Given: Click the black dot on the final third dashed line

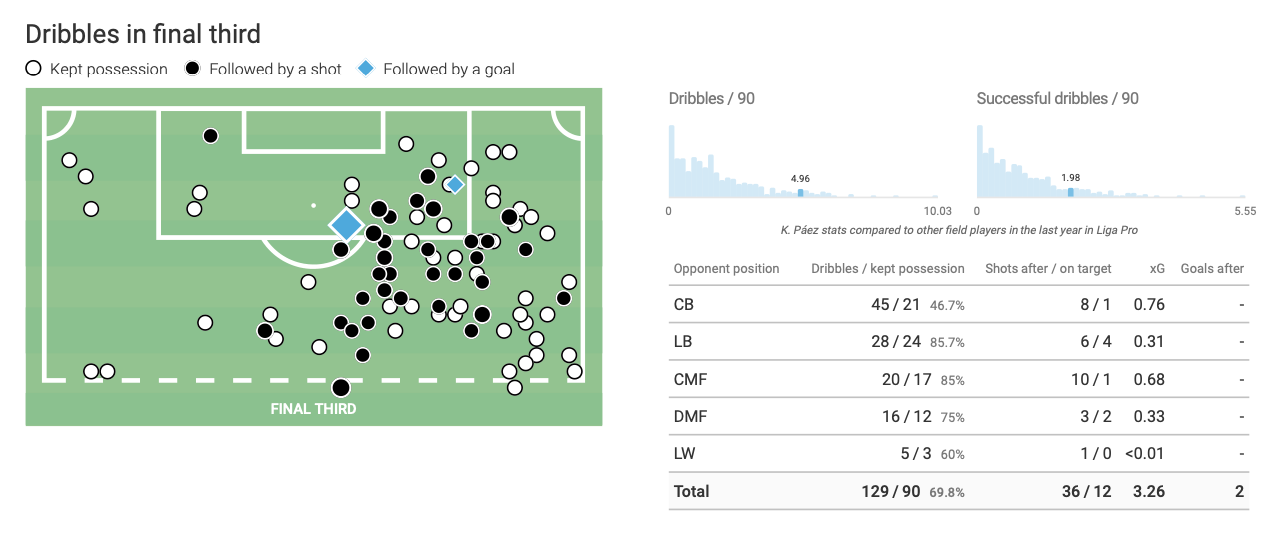Looking at the screenshot, I should (341, 388).
